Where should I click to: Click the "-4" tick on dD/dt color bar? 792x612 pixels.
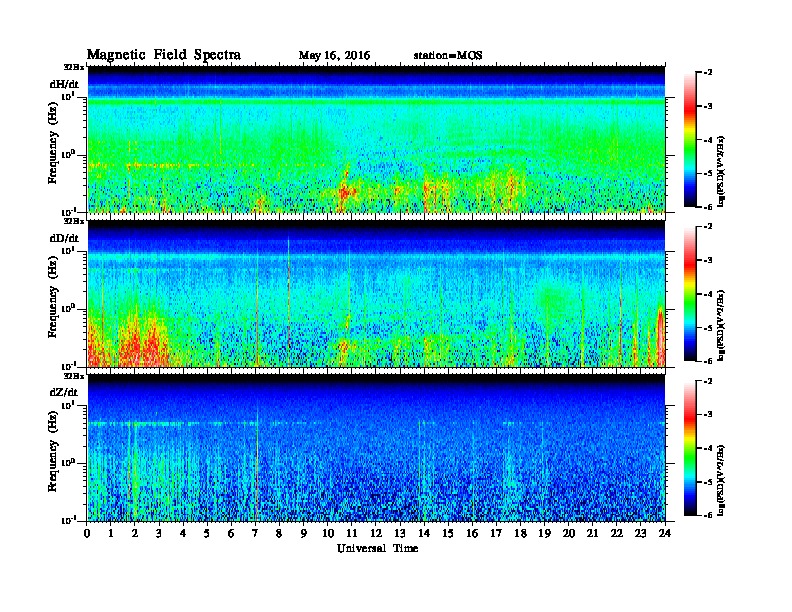coord(708,294)
